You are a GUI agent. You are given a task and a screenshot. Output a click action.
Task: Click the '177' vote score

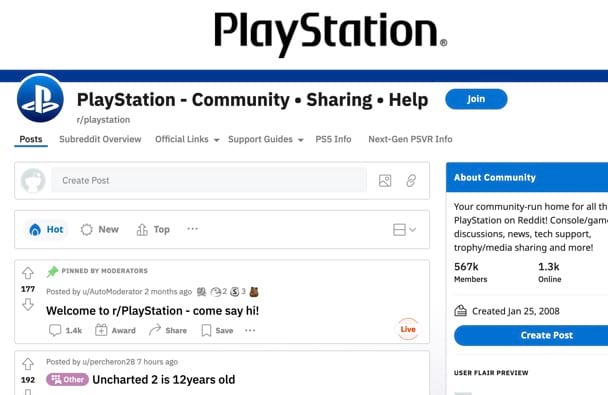point(28,289)
